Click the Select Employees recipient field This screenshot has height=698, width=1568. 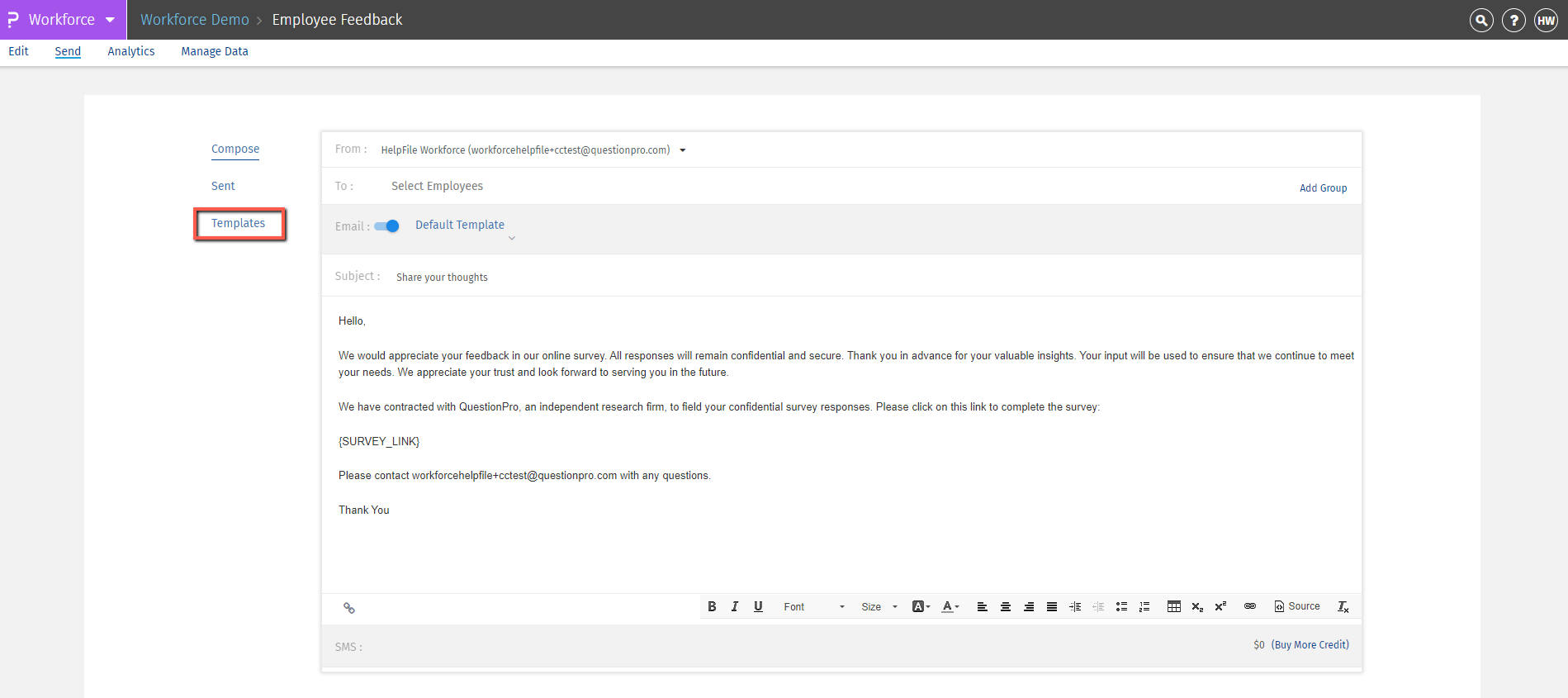coord(437,186)
